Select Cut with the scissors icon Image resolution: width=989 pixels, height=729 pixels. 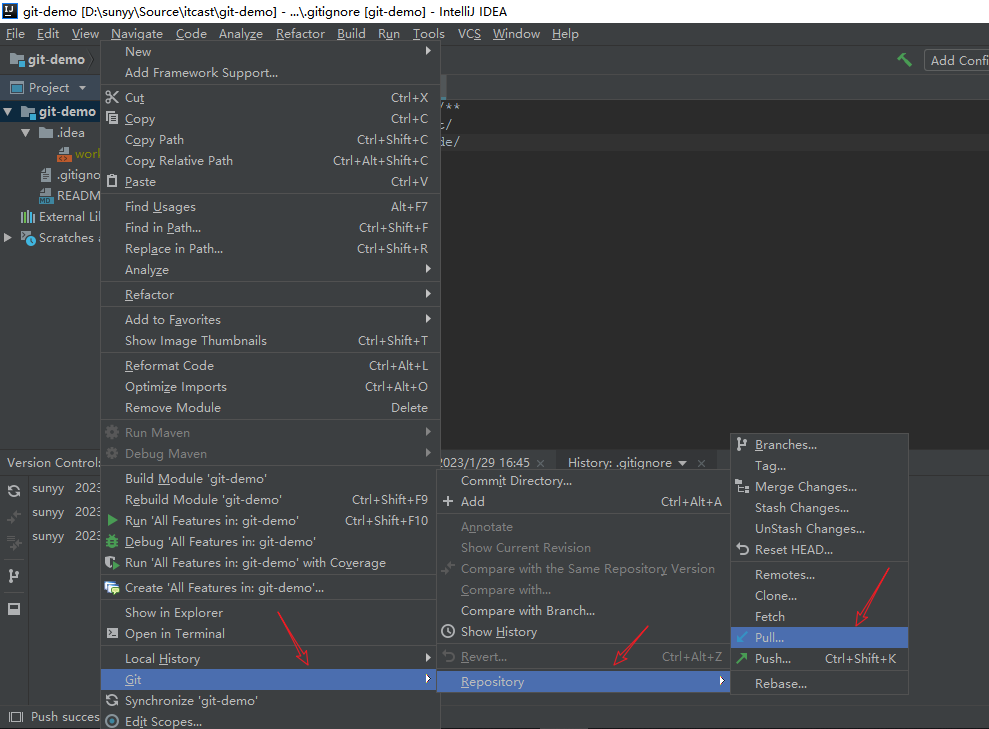[134, 98]
